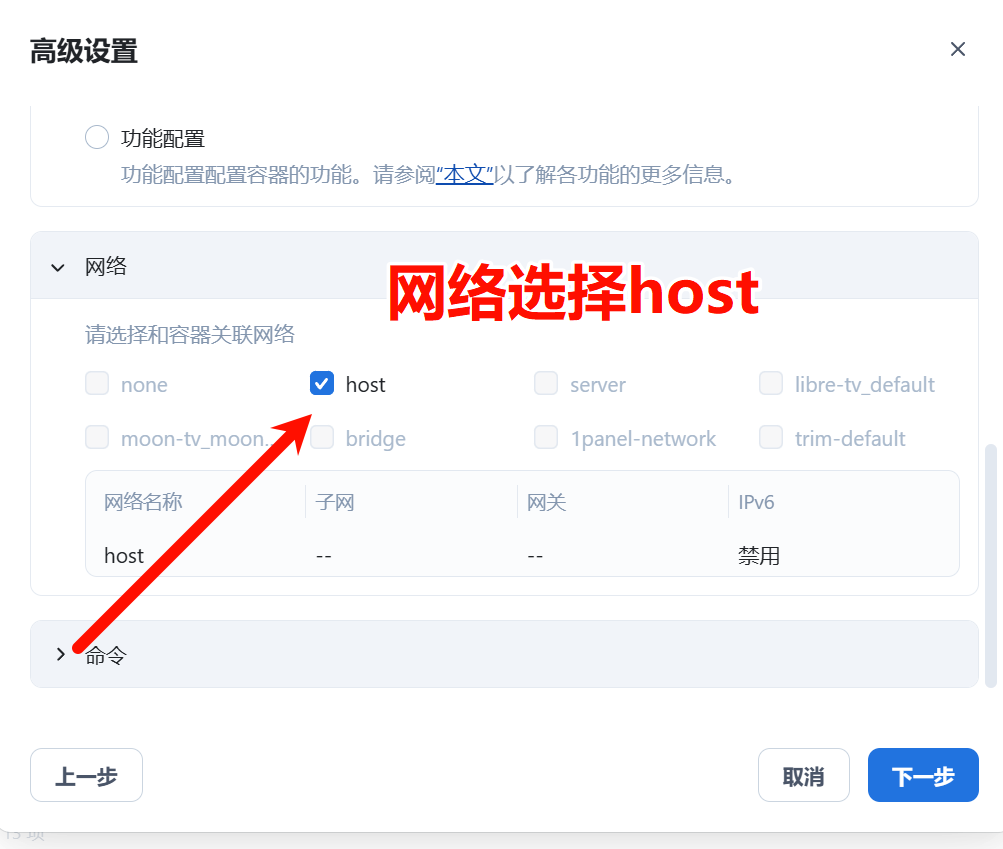Collapse the 网络 section chevron
This screenshot has width=1003, height=849.
tap(58, 267)
